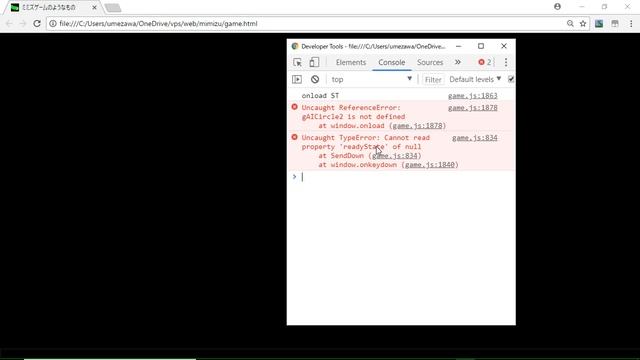Screen dimensions: 640x360
Task: Open the Default levels dropdown
Action: pos(475,79)
